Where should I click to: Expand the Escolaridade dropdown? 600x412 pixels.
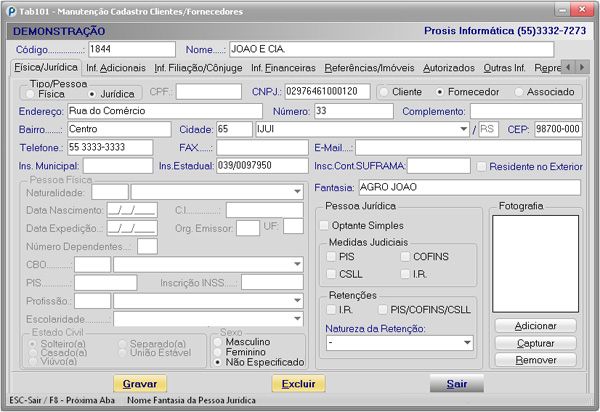(297, 319)
